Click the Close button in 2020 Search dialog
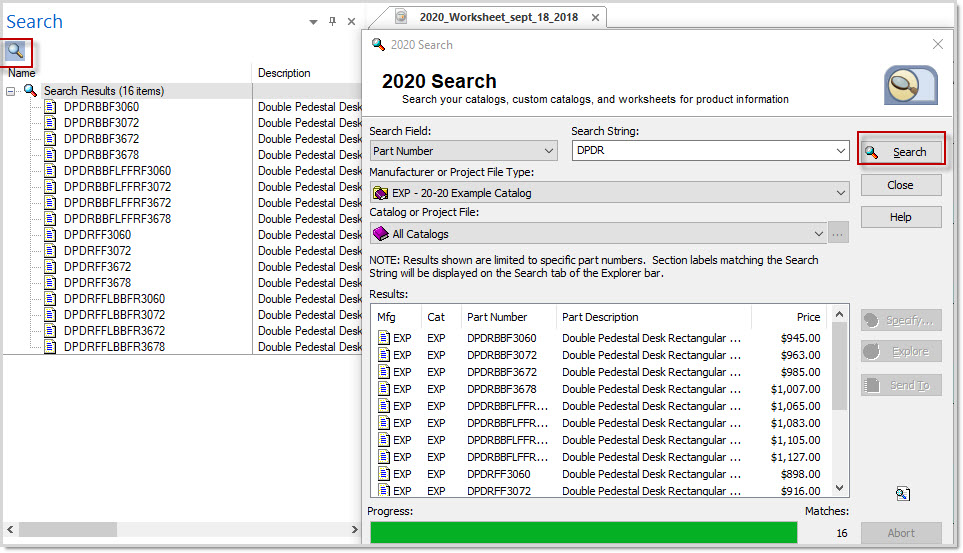This screenshot has width=963, height=553. point(901,185)
